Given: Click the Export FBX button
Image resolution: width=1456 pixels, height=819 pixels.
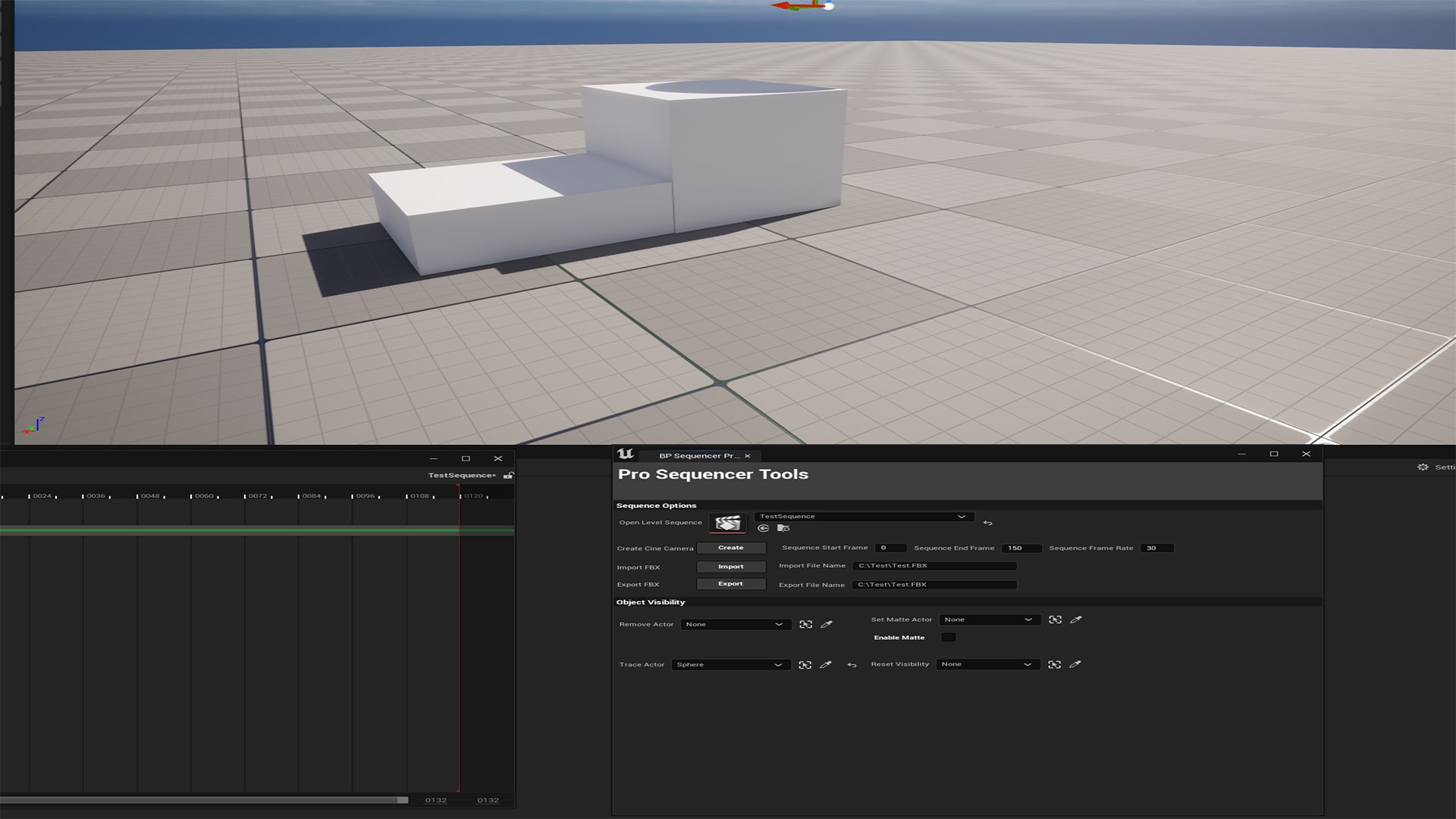Looking at the screenshot, I should [x=730, y=583].
